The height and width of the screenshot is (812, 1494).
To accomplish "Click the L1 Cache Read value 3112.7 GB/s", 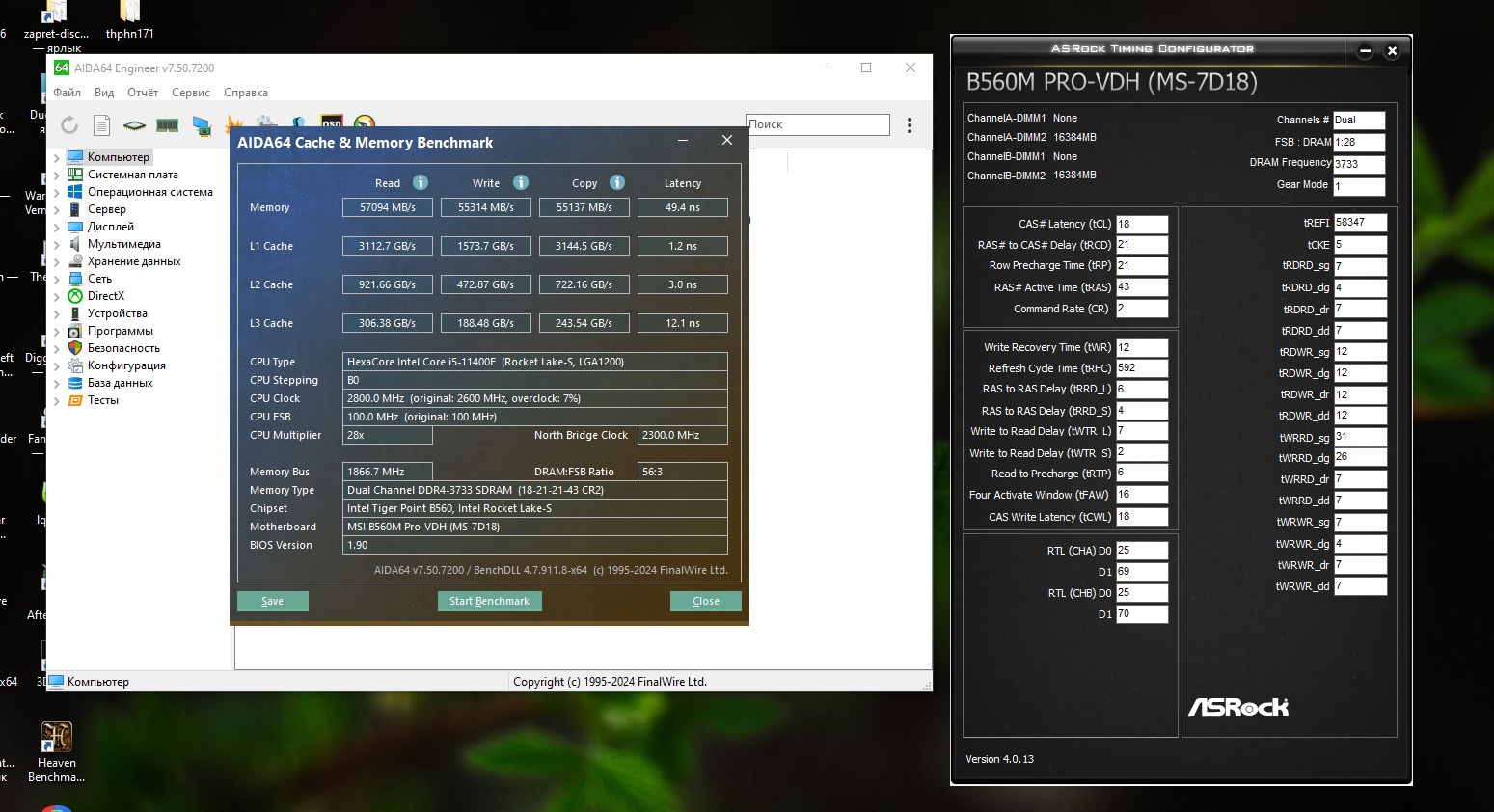I will click(x=388, y=246).
